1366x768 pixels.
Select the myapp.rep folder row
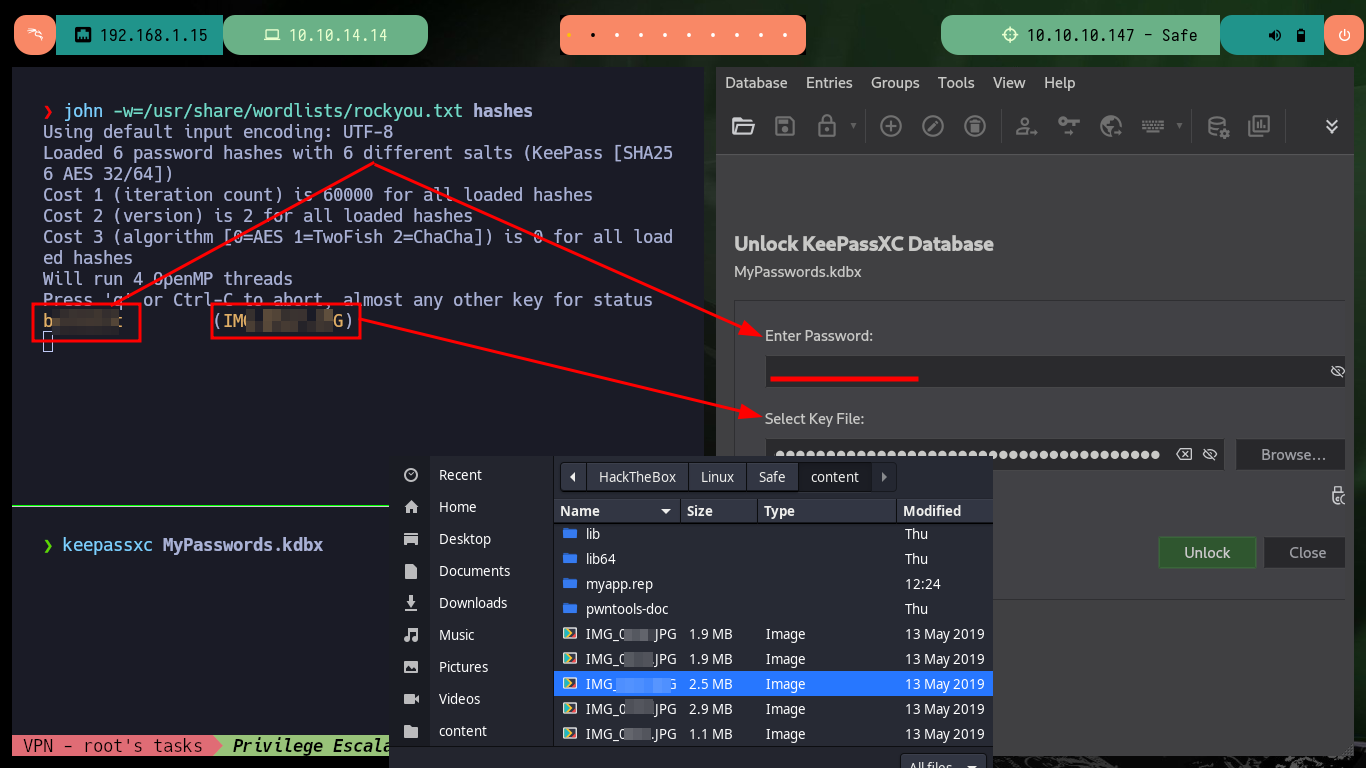click(x=773, y=584)
